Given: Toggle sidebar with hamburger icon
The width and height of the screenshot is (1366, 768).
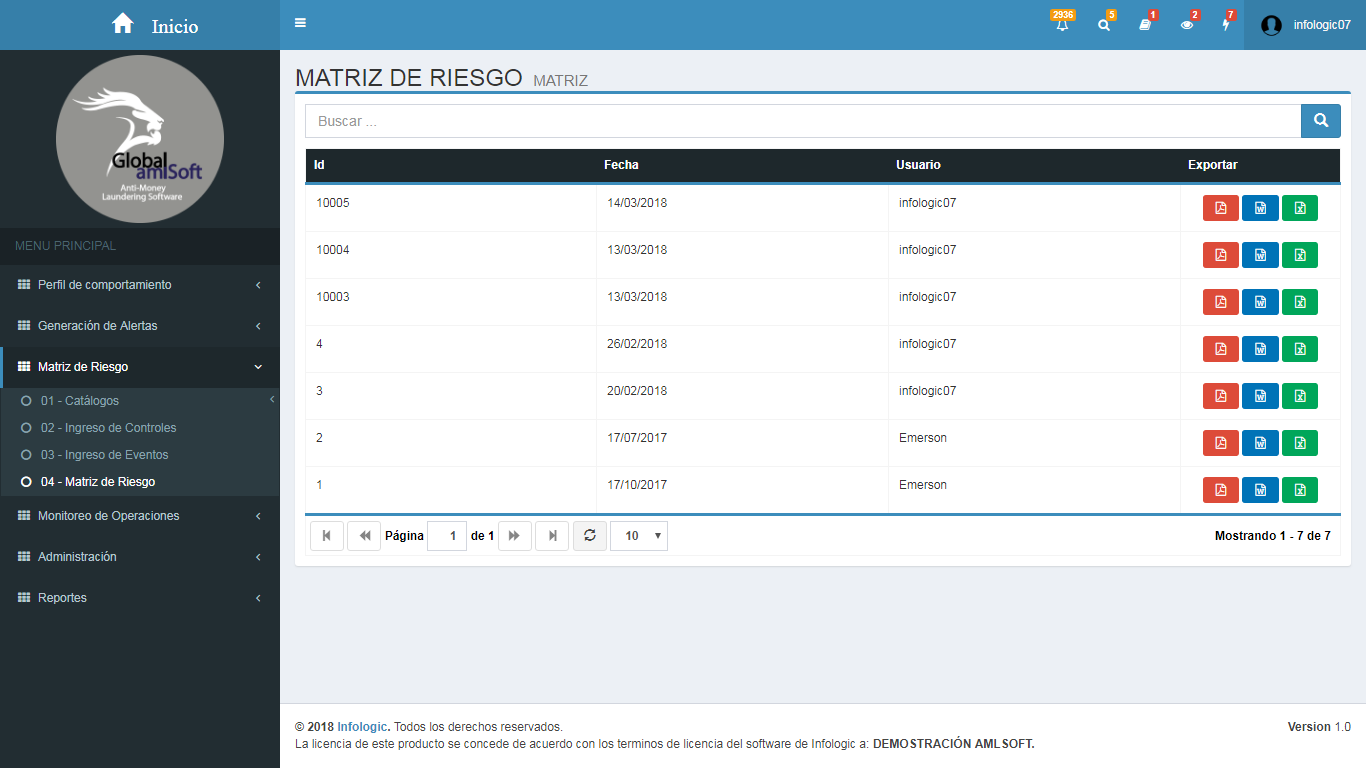Looking at the screenshot, I should 301,24.
